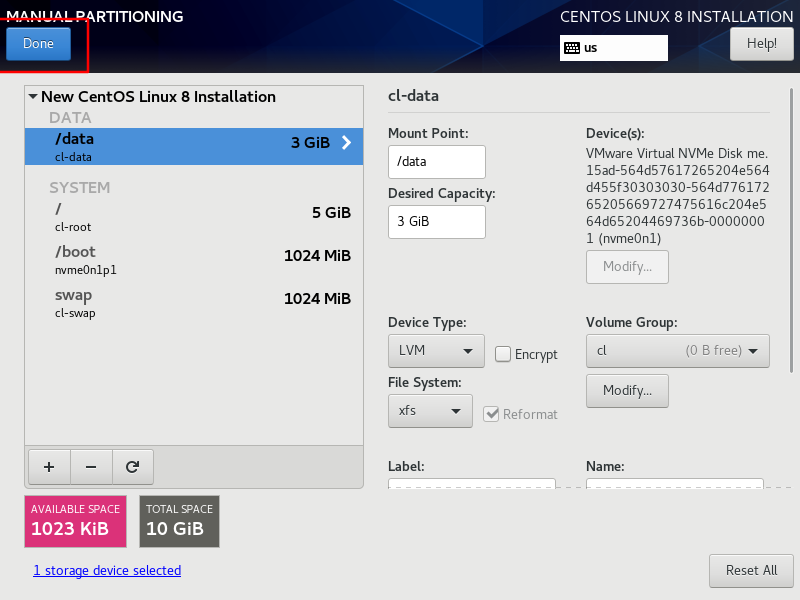Click the chevron arrow on /data row
The height and width of the screenshot is (600, 800).
click(346, 142)
